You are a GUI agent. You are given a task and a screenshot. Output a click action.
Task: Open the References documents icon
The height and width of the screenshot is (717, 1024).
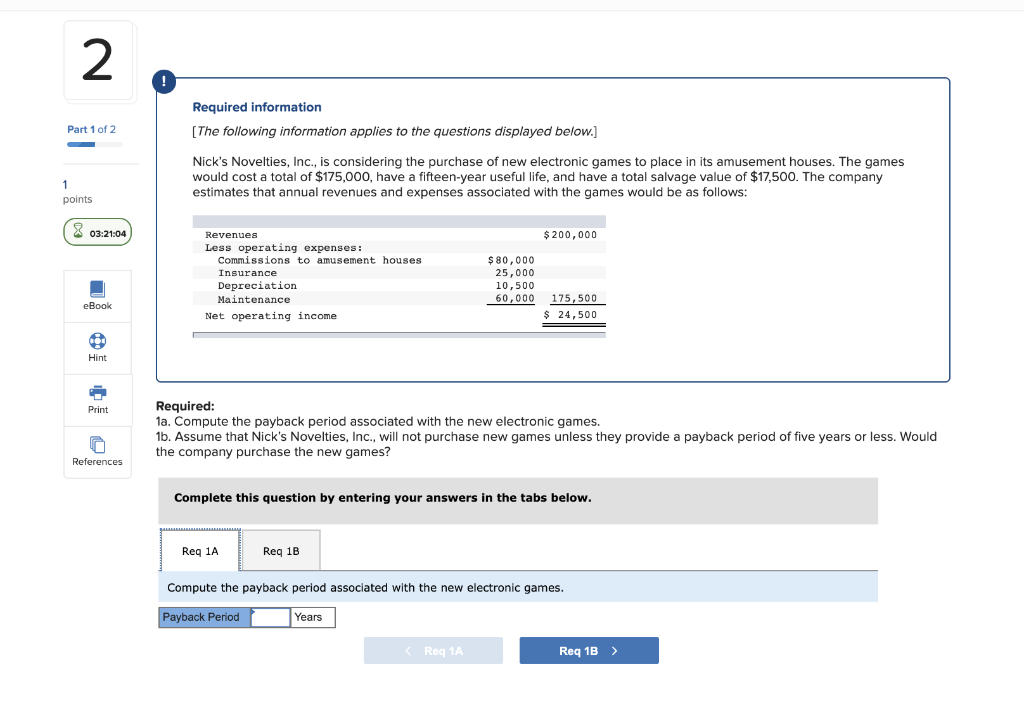tap(97, 445)
